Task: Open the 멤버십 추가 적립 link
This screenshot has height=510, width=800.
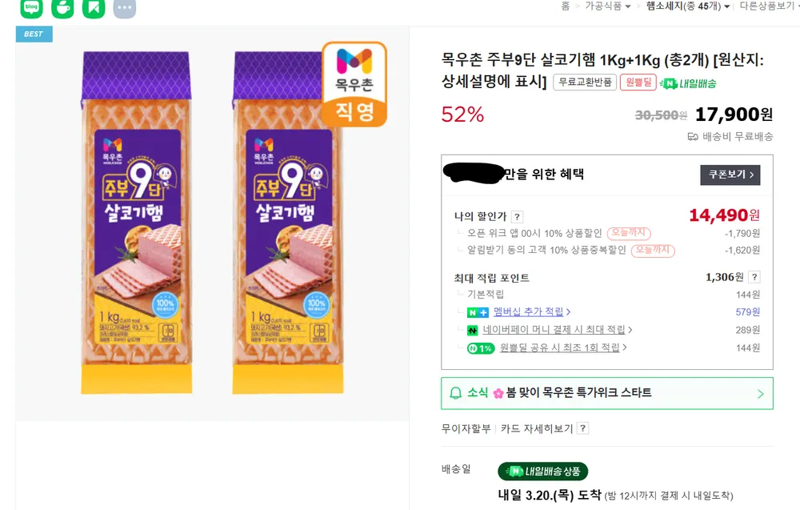Action: [529, 312]
